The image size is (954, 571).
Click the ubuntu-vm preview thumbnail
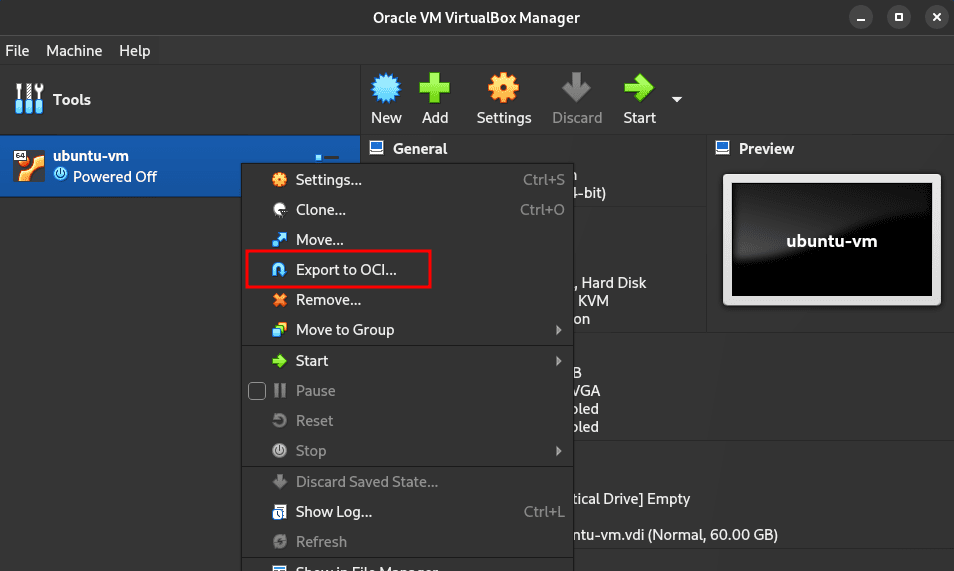(832, 240)
